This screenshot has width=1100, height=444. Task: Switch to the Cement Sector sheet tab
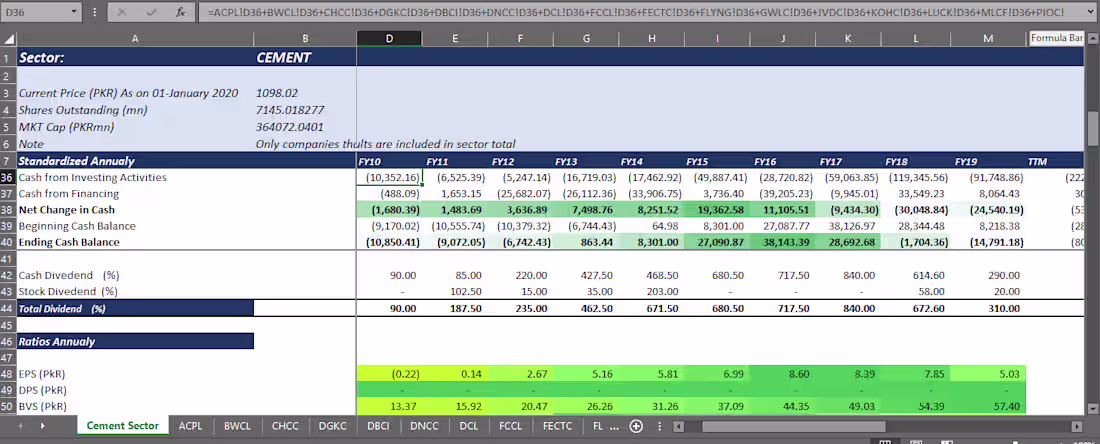point(123,425)
